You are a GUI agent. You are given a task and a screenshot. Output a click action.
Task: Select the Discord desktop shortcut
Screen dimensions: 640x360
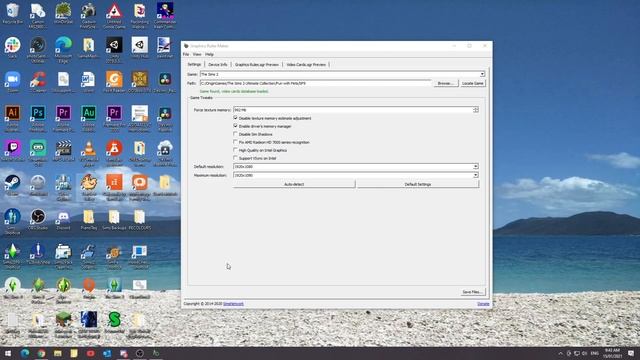[x=63, y=219]
